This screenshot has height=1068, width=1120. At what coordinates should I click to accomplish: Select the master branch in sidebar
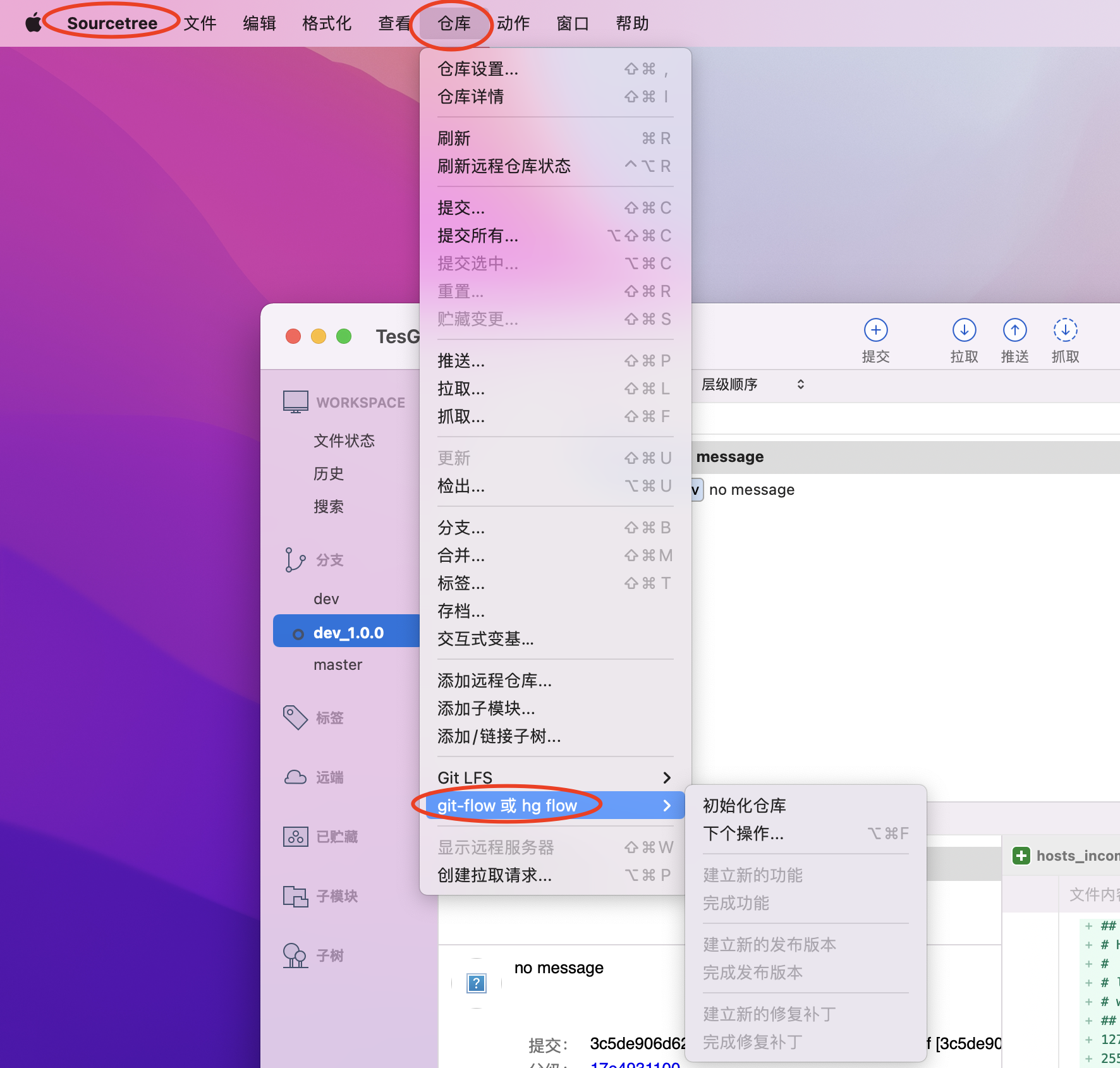[338, 665]
